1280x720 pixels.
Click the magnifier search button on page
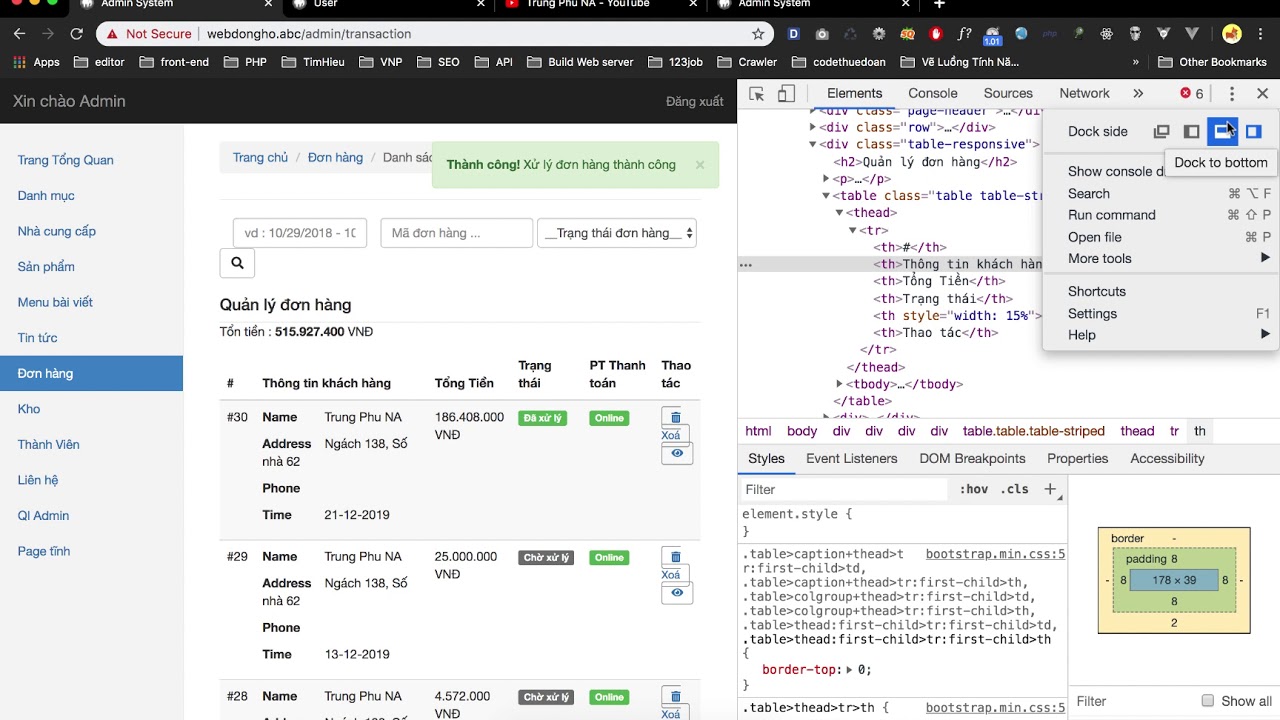click(x=237, y=263)
